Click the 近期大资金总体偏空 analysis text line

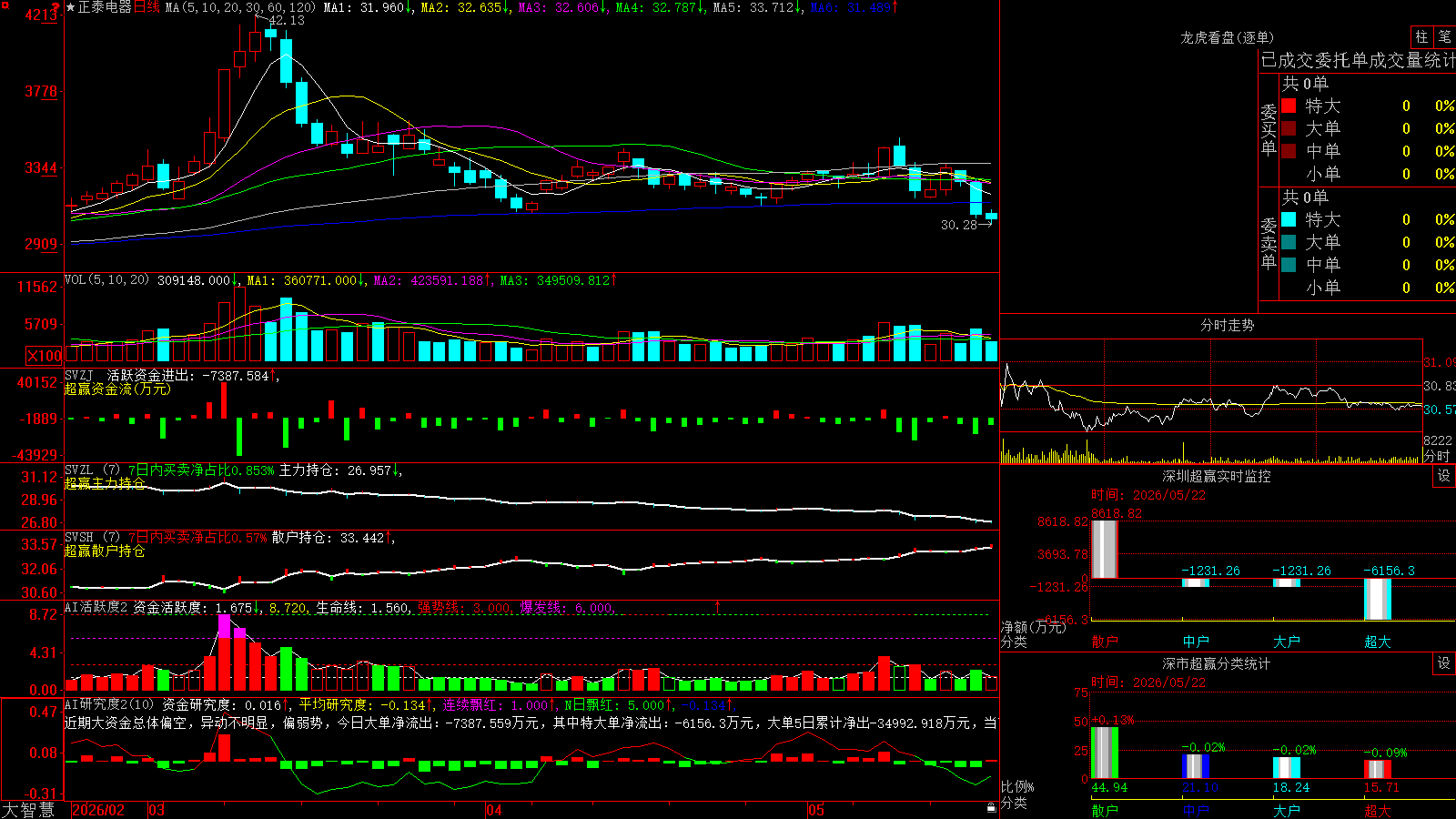pyautogui.click(x=531, y=723)
